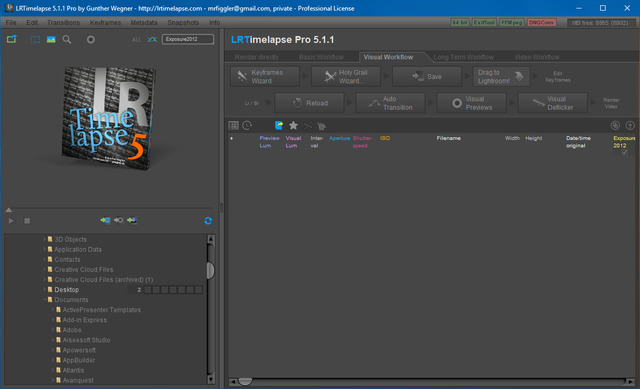Click the Visual Deflicker button
Screen dimensions: 640x389
[x=553, y=103]
